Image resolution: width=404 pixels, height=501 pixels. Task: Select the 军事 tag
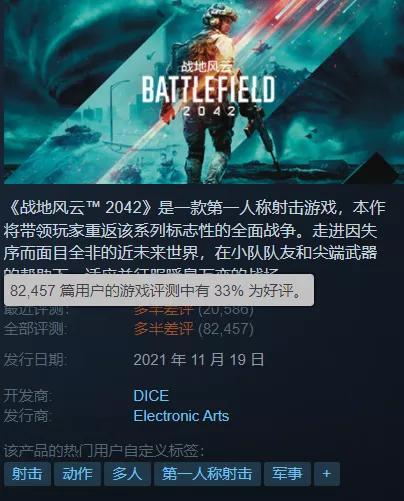(287, 473)
